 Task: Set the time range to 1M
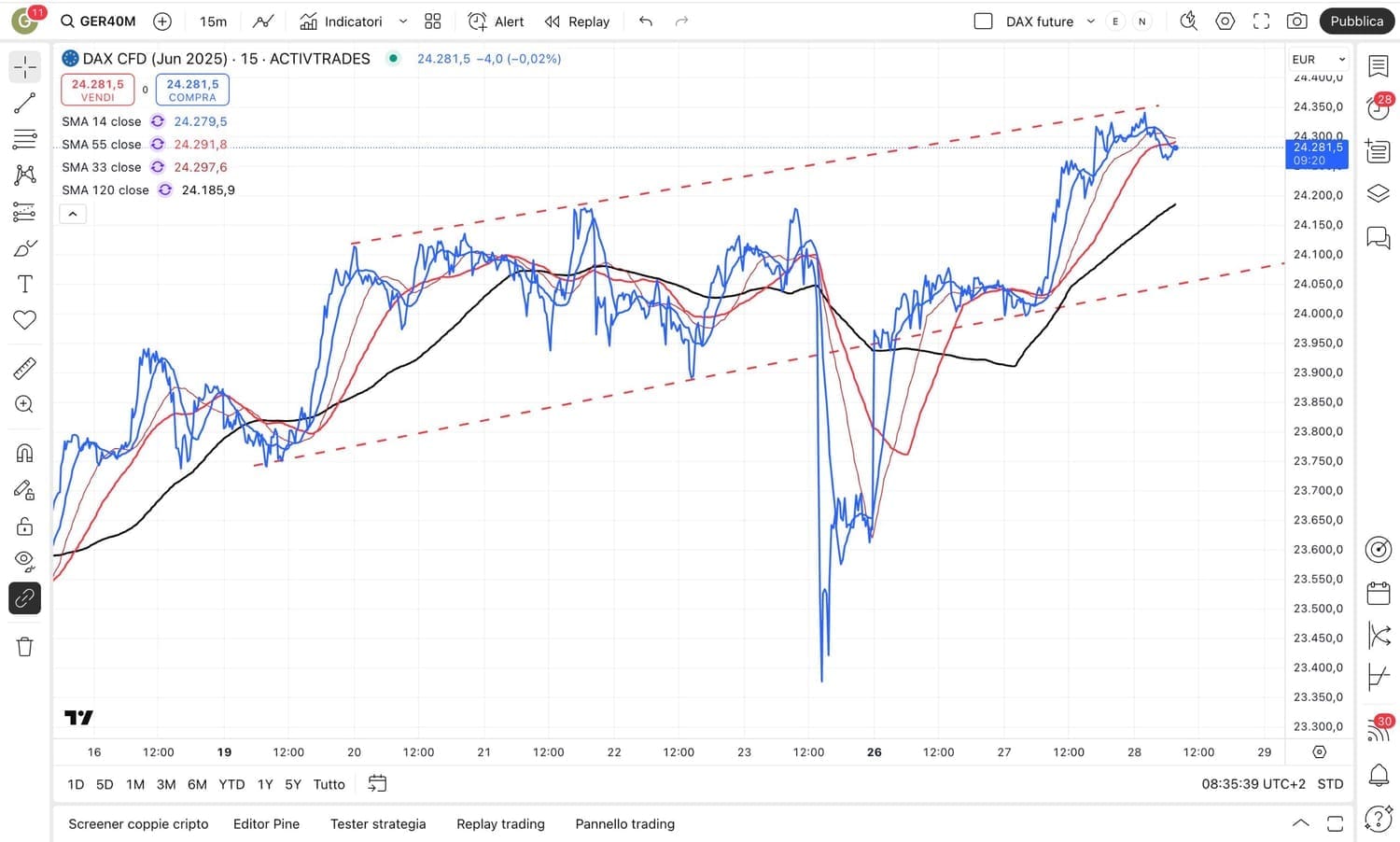(135, 784)
